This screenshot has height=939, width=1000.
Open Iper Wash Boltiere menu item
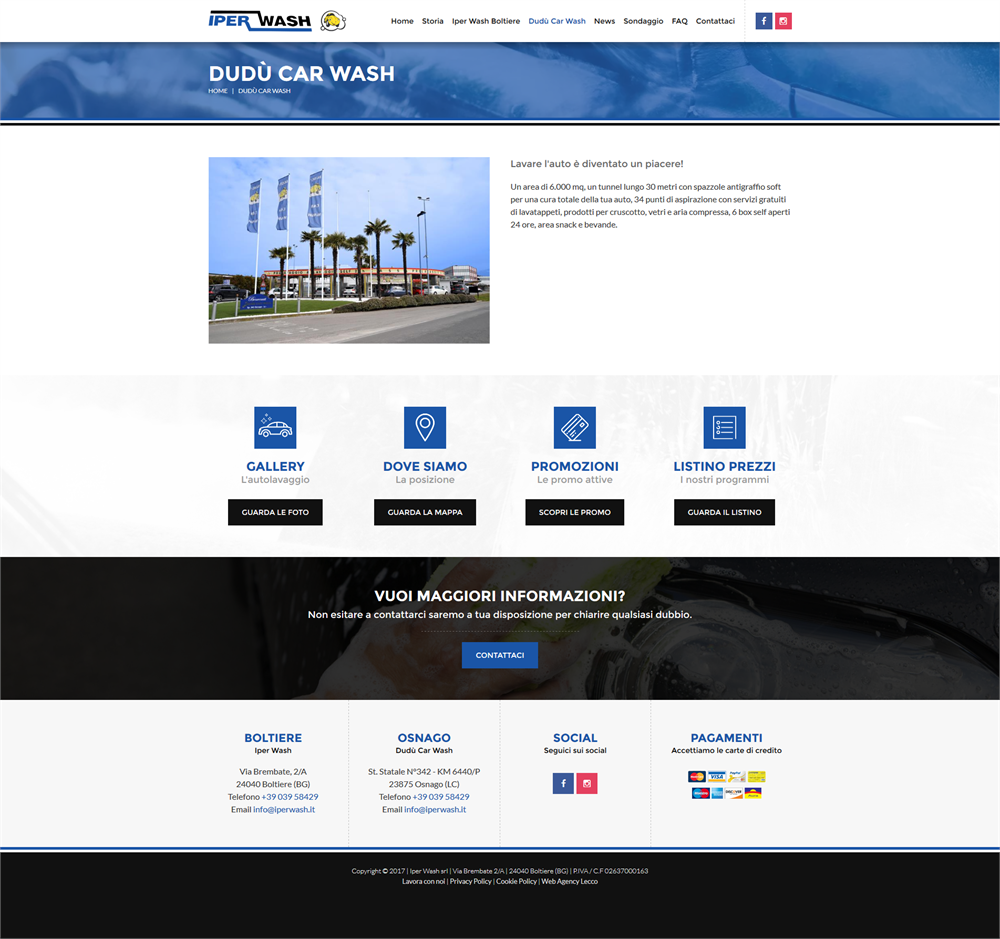(486, 21)
